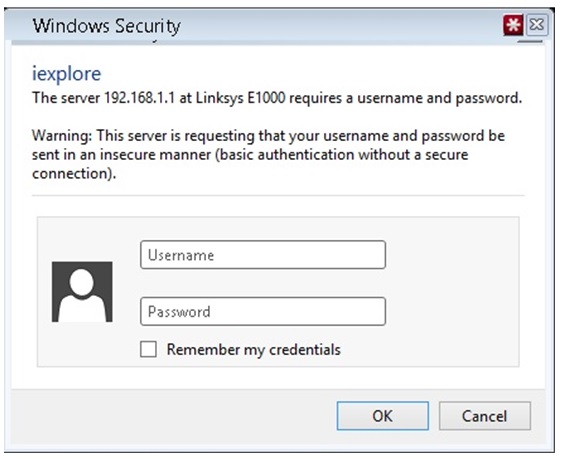The image size is (561, 458).
Task: Click the 192.168.1.1 address in message
Action: pos(139,98)
